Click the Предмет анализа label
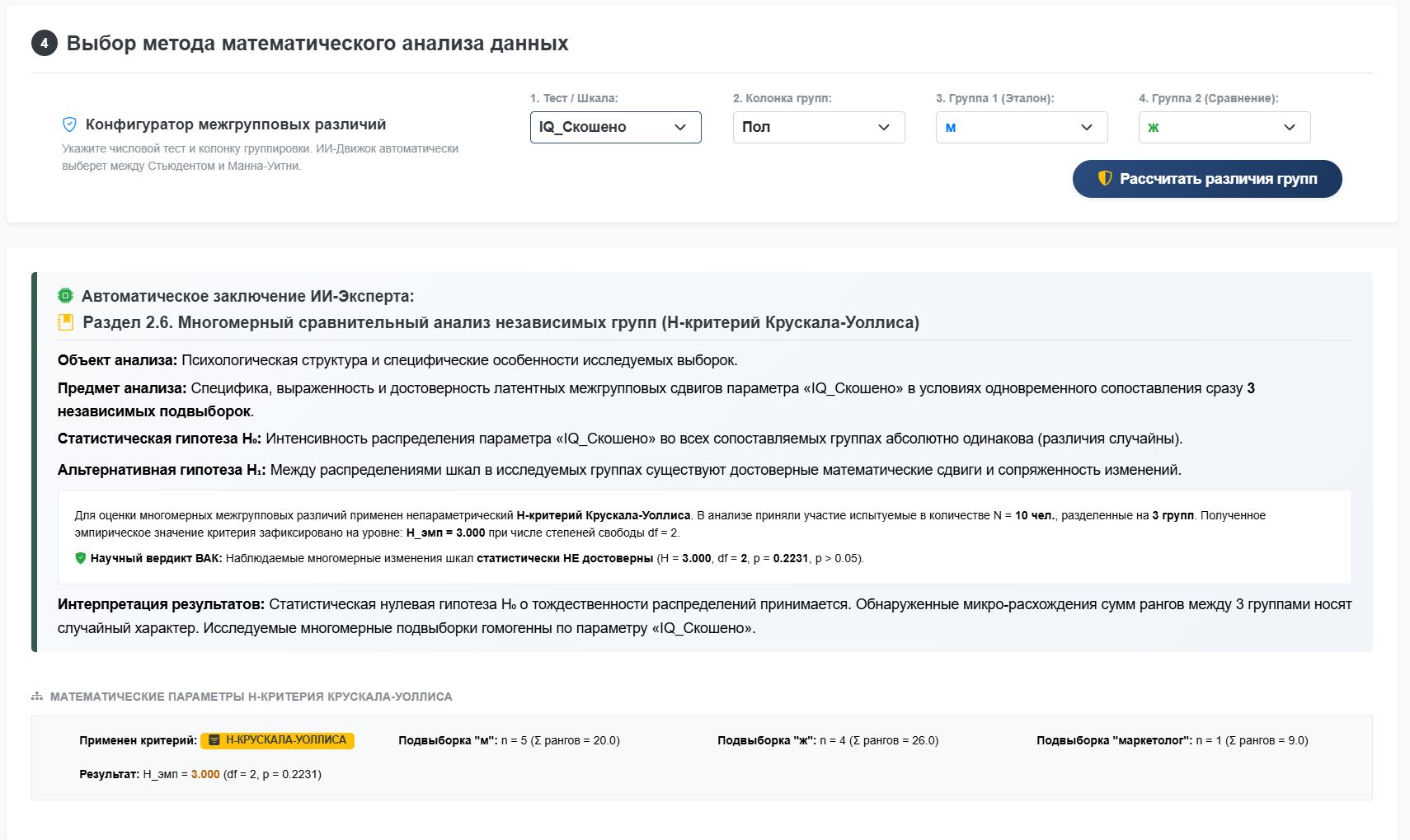1410x840 pixels. (122, 388)
